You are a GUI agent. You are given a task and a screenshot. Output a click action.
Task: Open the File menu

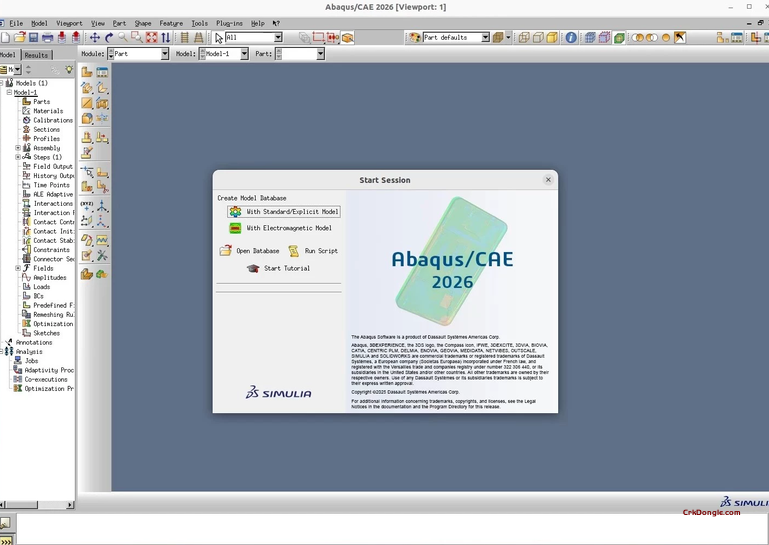pyautogui.click(x=16, y=23)
